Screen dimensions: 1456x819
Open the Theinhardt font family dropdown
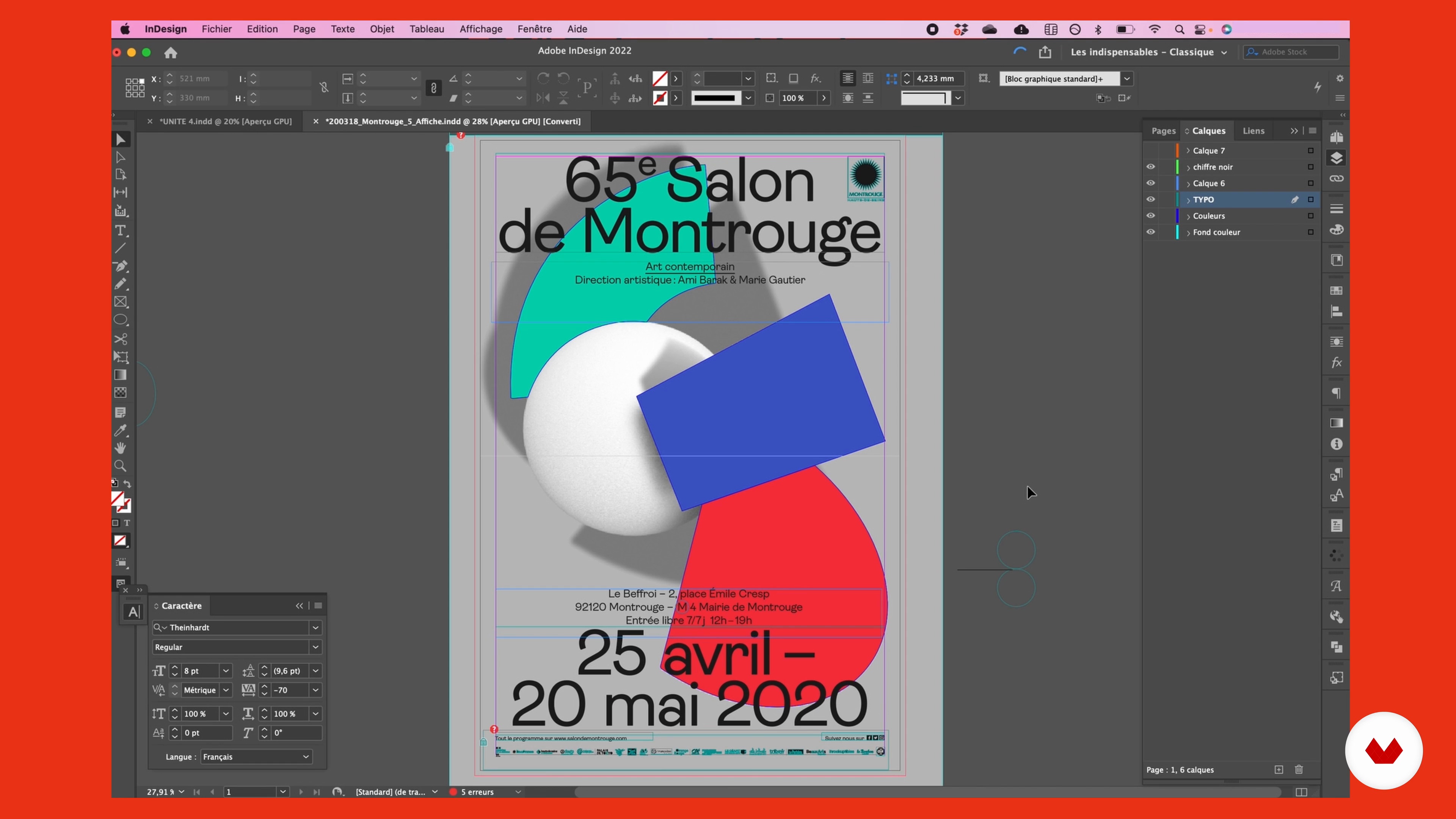pyautogui.click(x=315, y=628)
